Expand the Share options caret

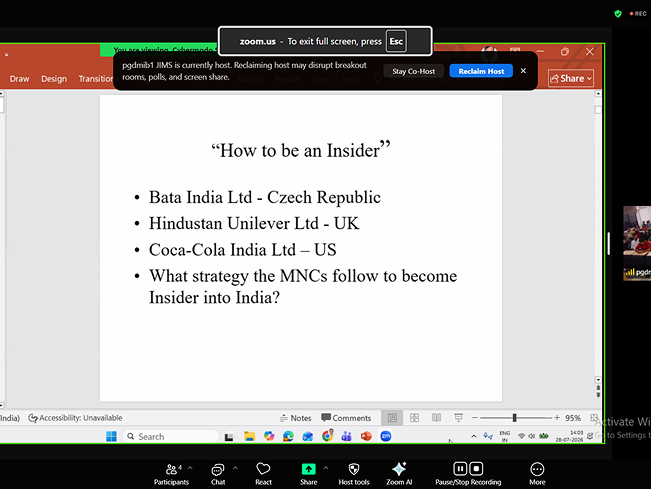[326, 468]
